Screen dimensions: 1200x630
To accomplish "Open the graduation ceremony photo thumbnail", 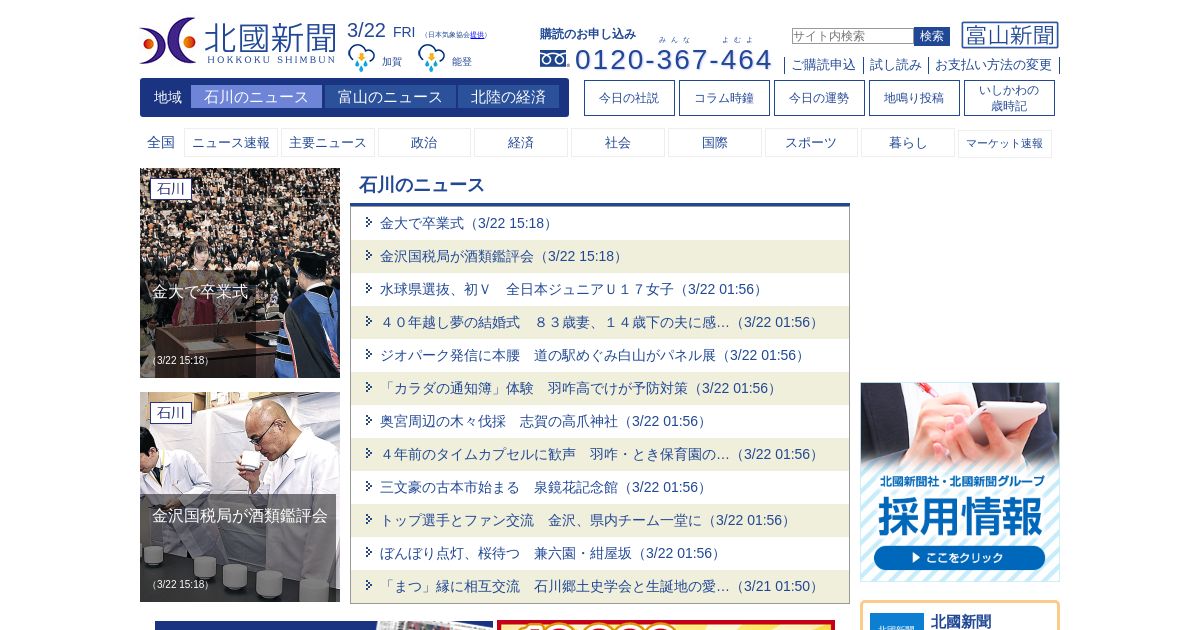I will 240,273.
